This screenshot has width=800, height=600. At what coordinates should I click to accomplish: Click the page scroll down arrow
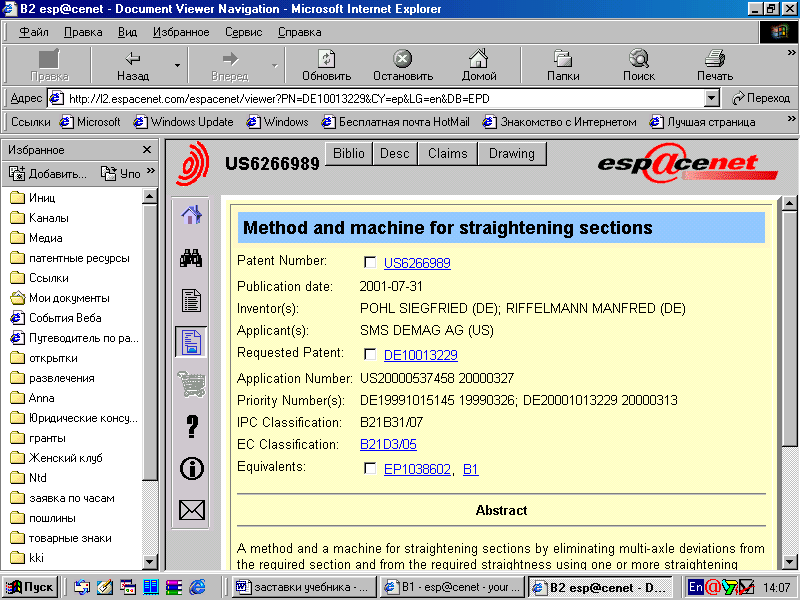[x=789, y=562]
